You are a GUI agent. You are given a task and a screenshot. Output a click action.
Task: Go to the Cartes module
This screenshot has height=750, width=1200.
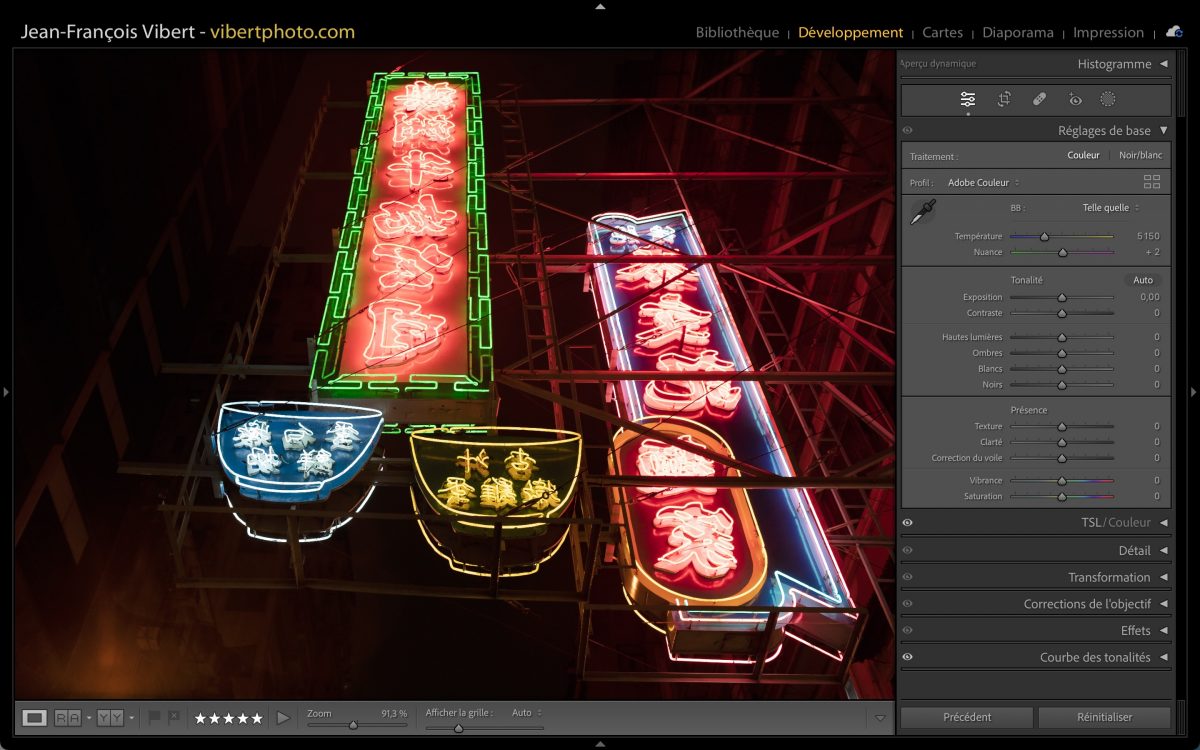[942, 32]
